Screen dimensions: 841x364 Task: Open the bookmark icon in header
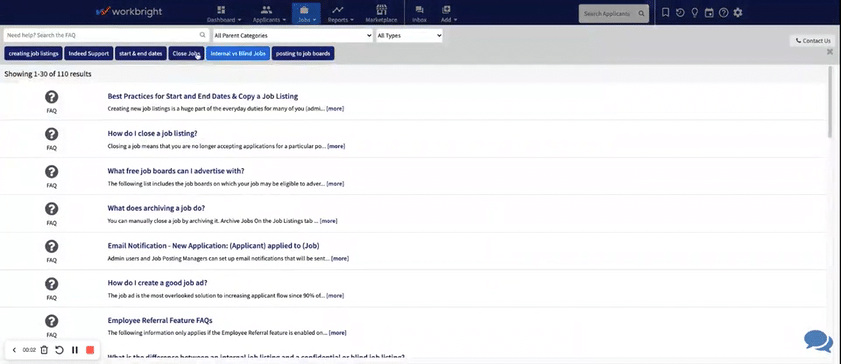666,12
